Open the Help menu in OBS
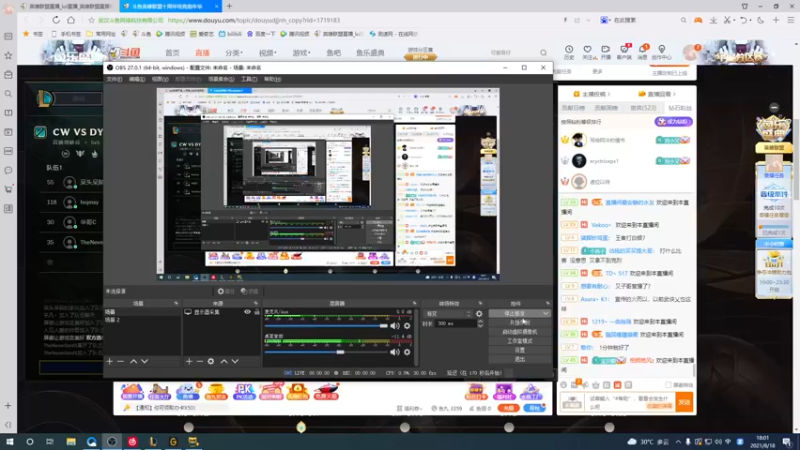The height and width of the screenshot is (450, 800). tap(272, 79)
